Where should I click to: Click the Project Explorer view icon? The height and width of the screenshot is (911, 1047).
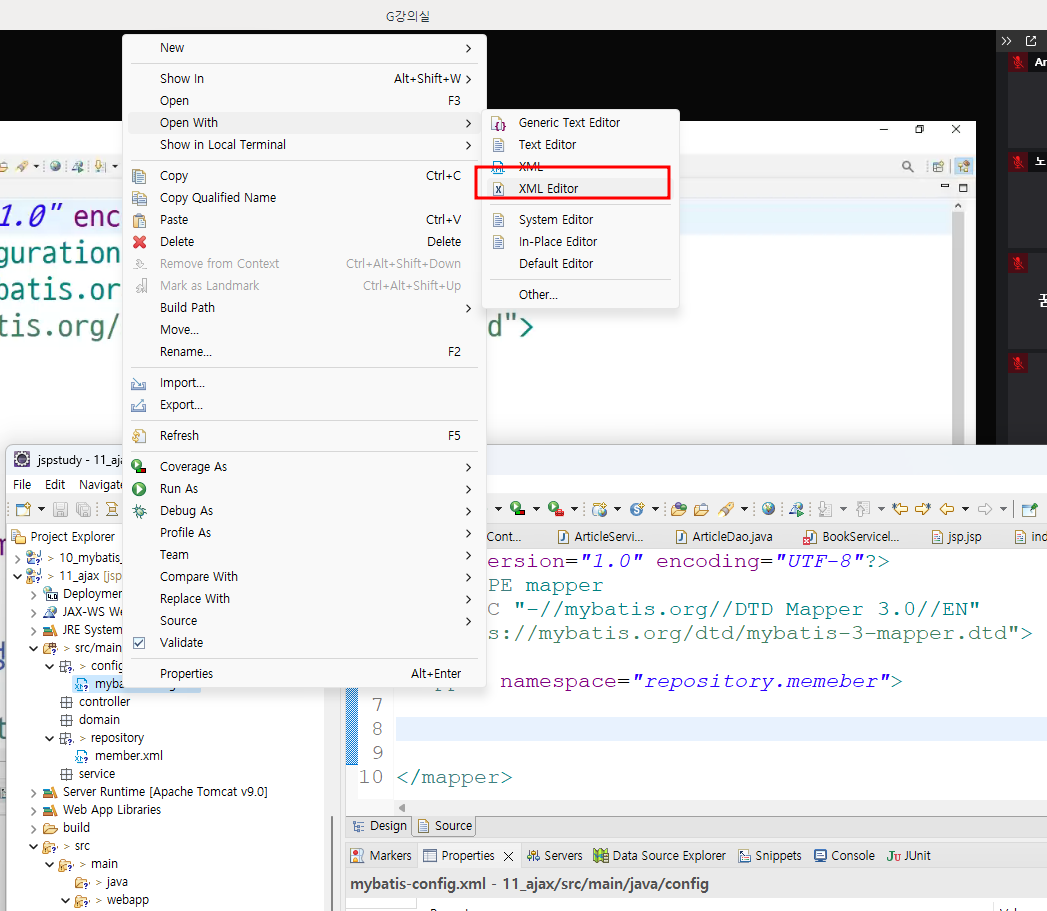tap(19, 536)
